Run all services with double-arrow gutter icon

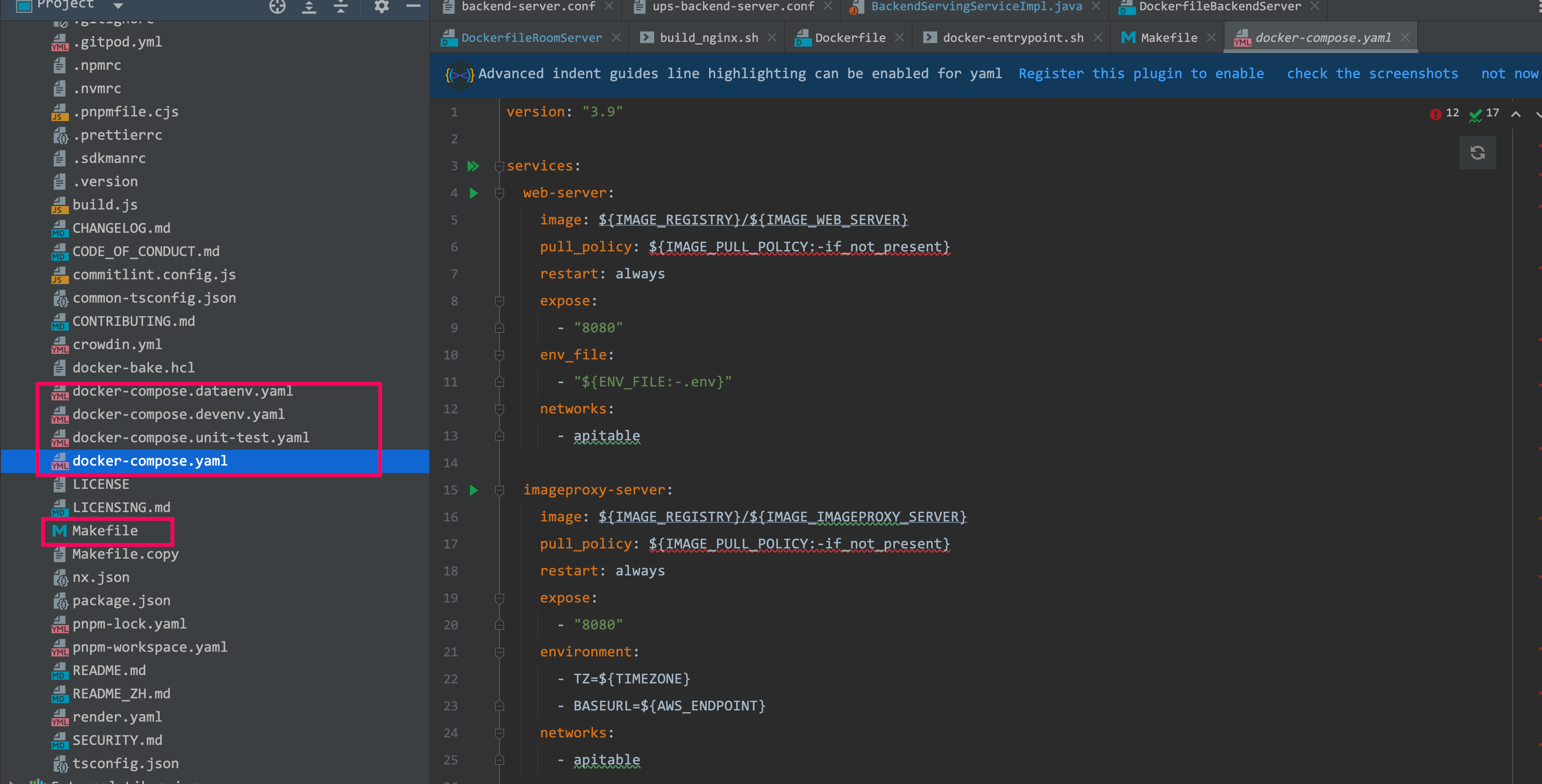[x=473, y=166]
